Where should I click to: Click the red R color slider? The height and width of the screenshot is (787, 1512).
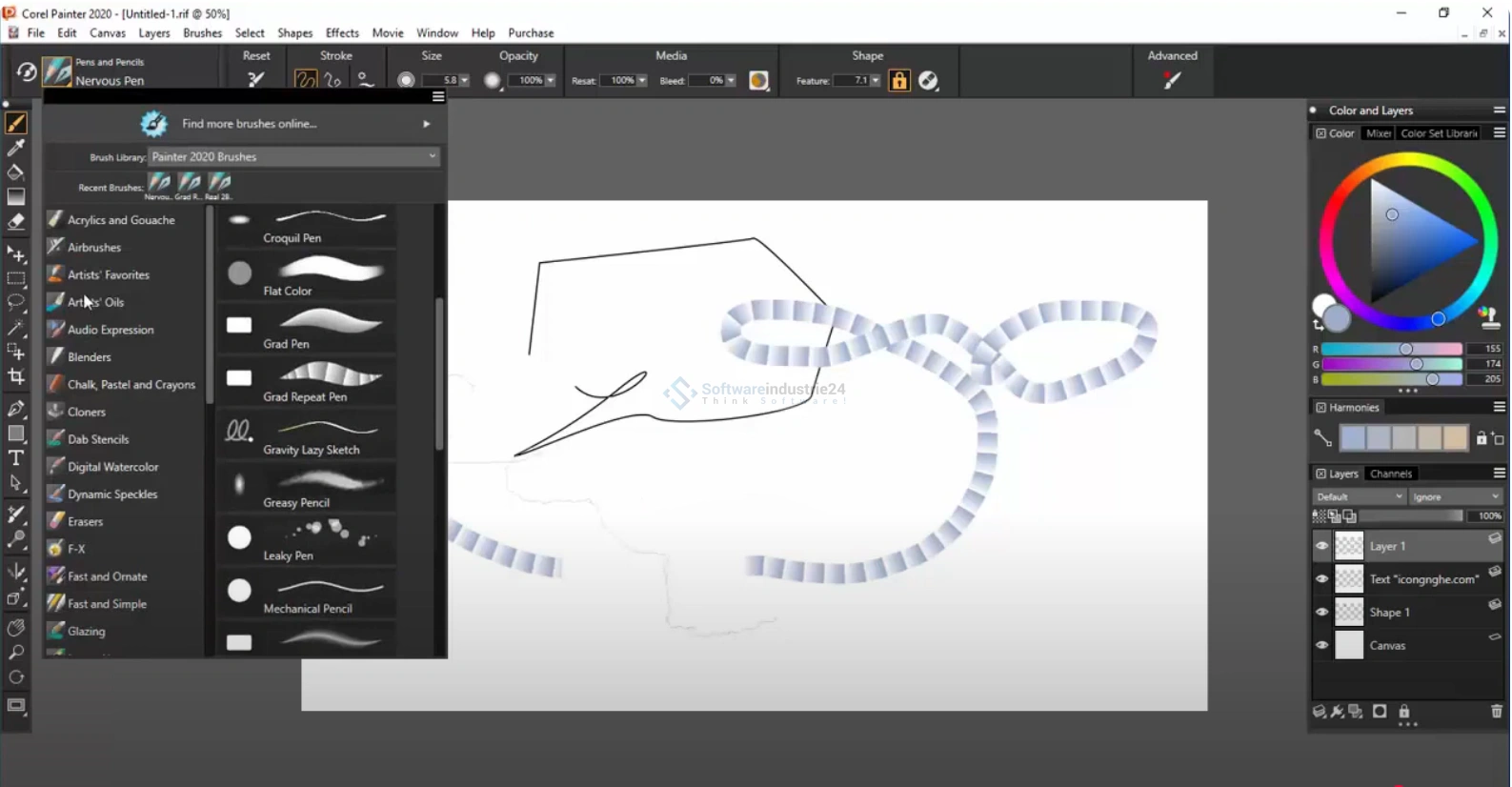coord(1391,349)
